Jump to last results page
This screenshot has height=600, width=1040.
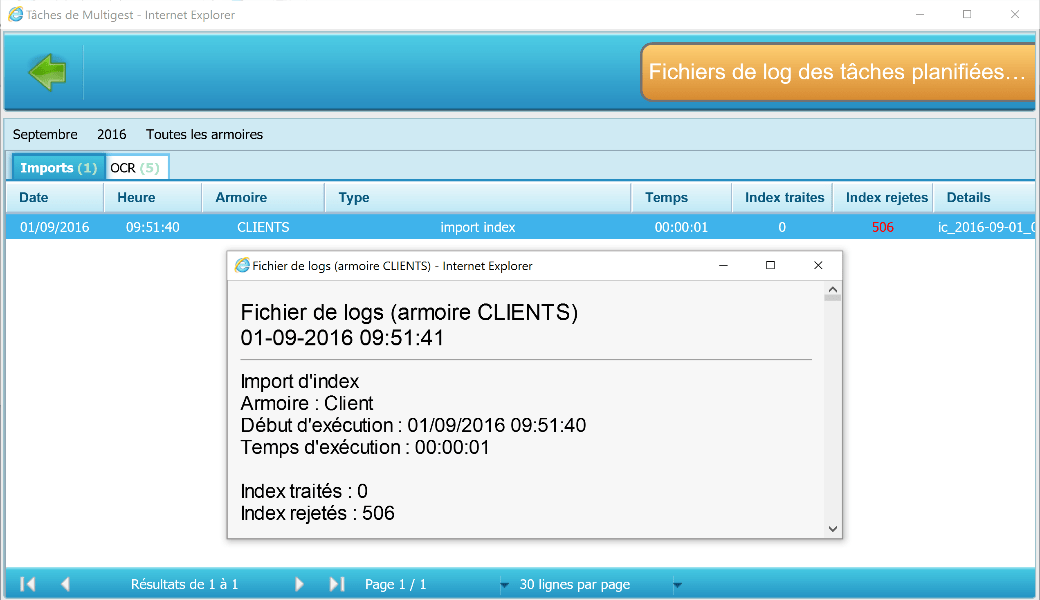click(337, 584)
